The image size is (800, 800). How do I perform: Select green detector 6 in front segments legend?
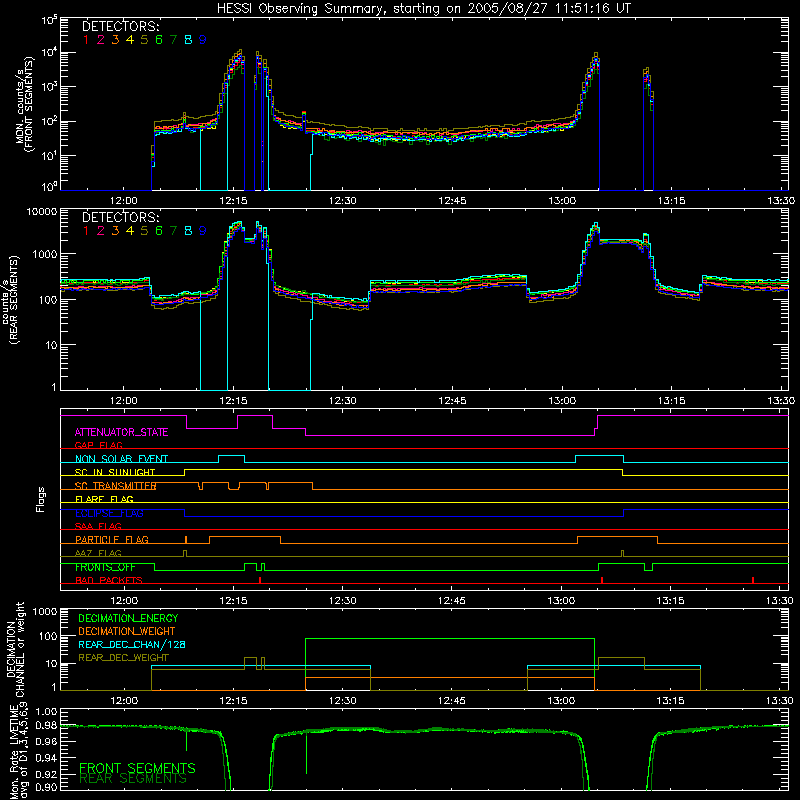(159, 40)
